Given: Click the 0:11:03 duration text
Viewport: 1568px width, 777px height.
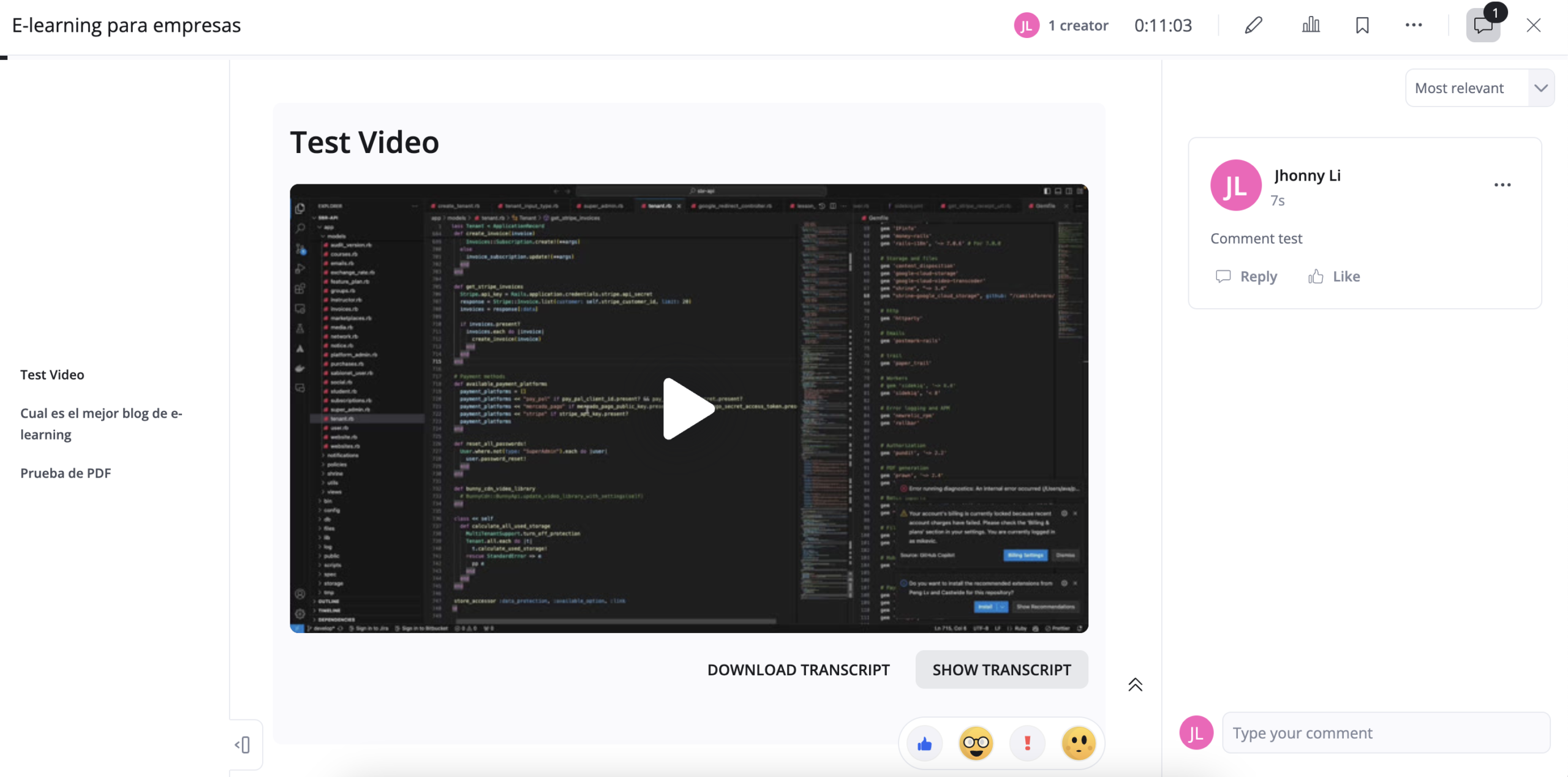Looking at the screenshot, I should [1163, 25].
